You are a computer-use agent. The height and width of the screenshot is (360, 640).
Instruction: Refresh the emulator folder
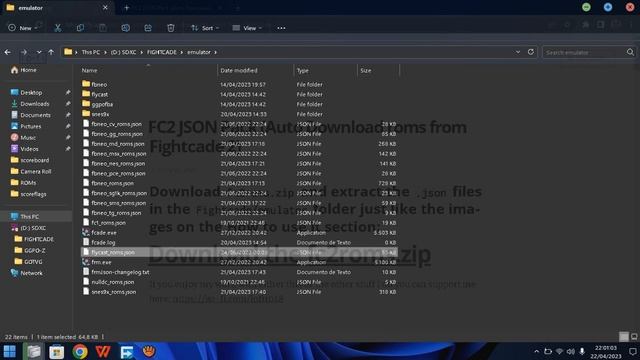pos(531,52)
